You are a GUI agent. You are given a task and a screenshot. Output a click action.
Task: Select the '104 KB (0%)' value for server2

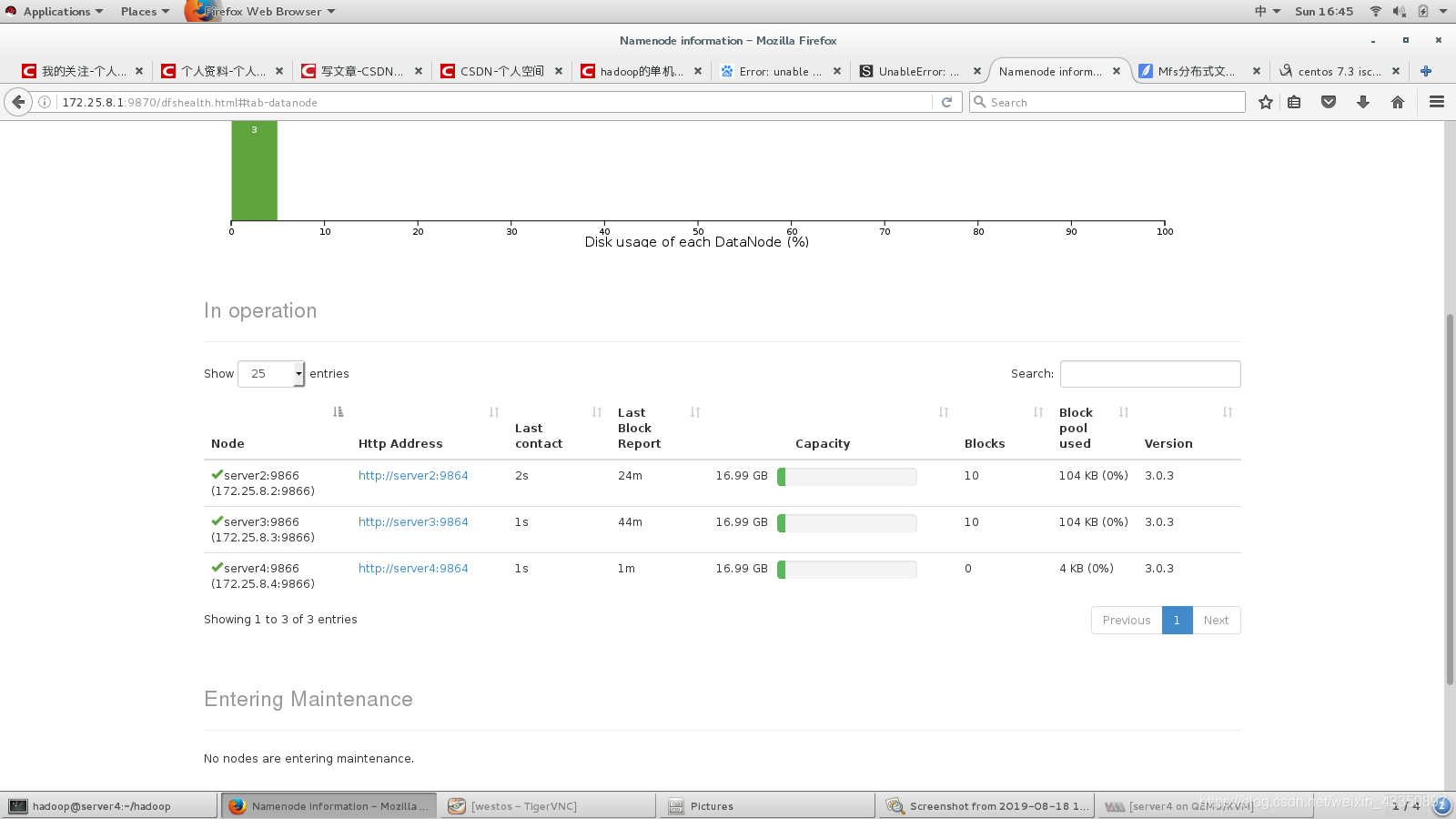[x=1093, y=476]
